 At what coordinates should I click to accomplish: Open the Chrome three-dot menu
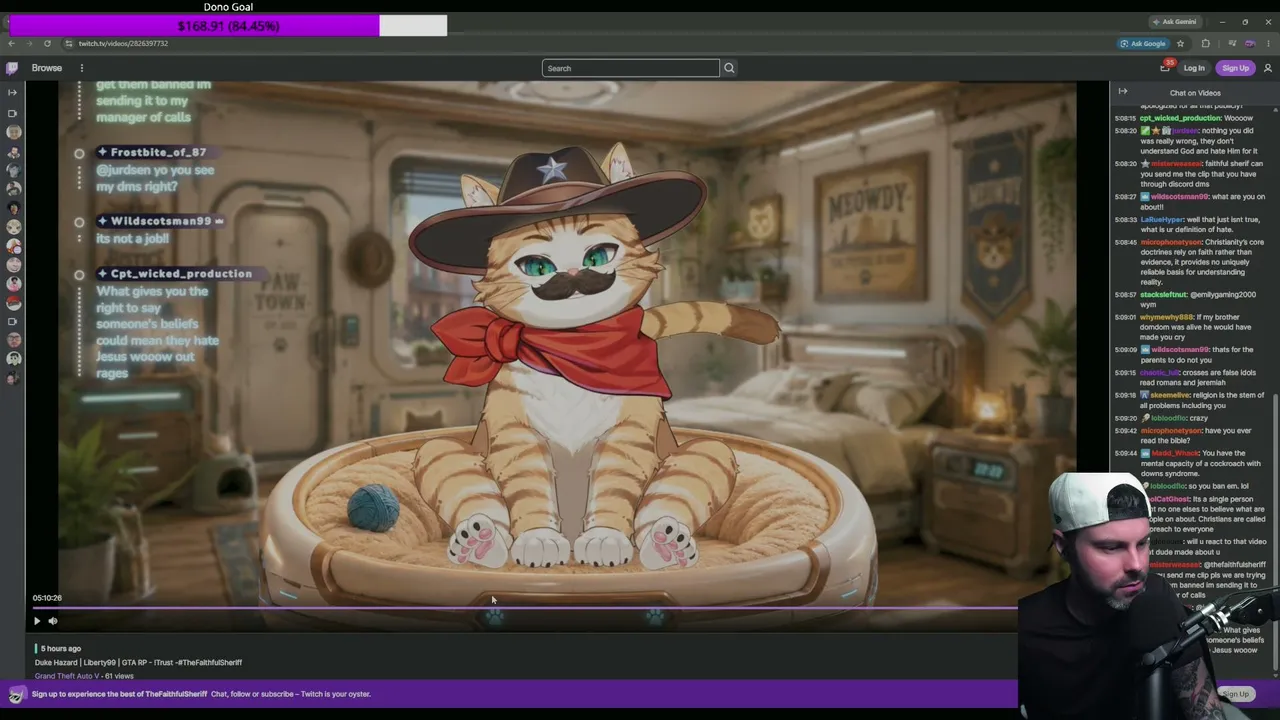tap(1269, 43)
